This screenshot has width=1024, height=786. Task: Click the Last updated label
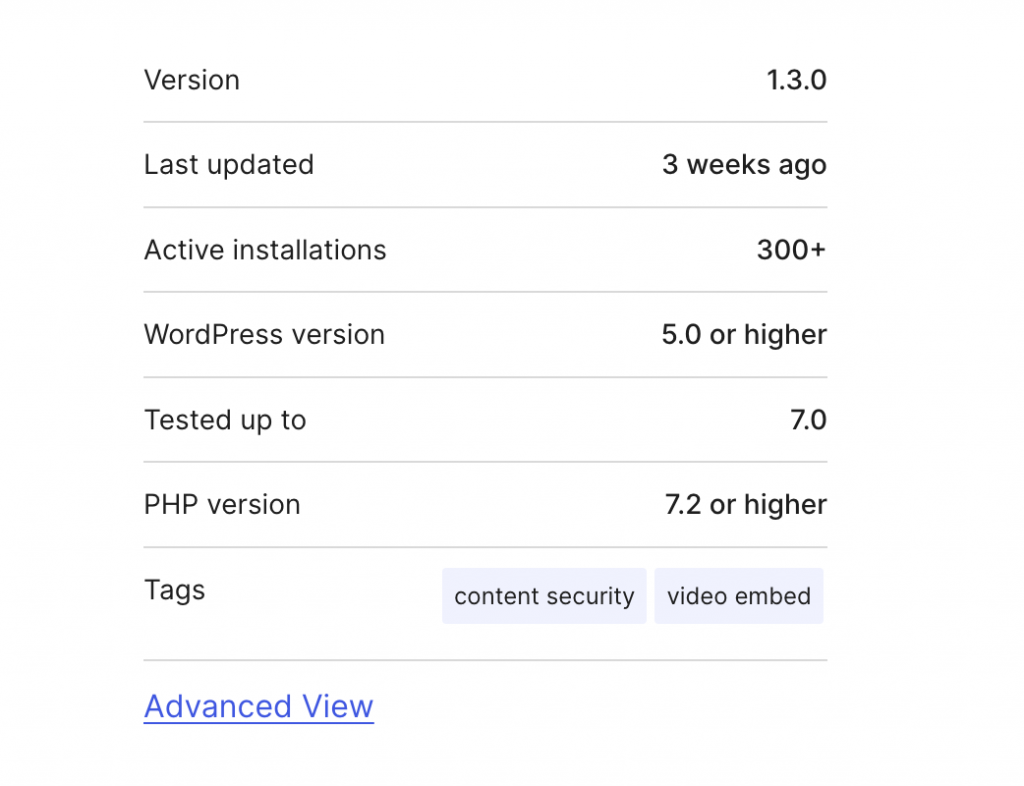(229, 165)
